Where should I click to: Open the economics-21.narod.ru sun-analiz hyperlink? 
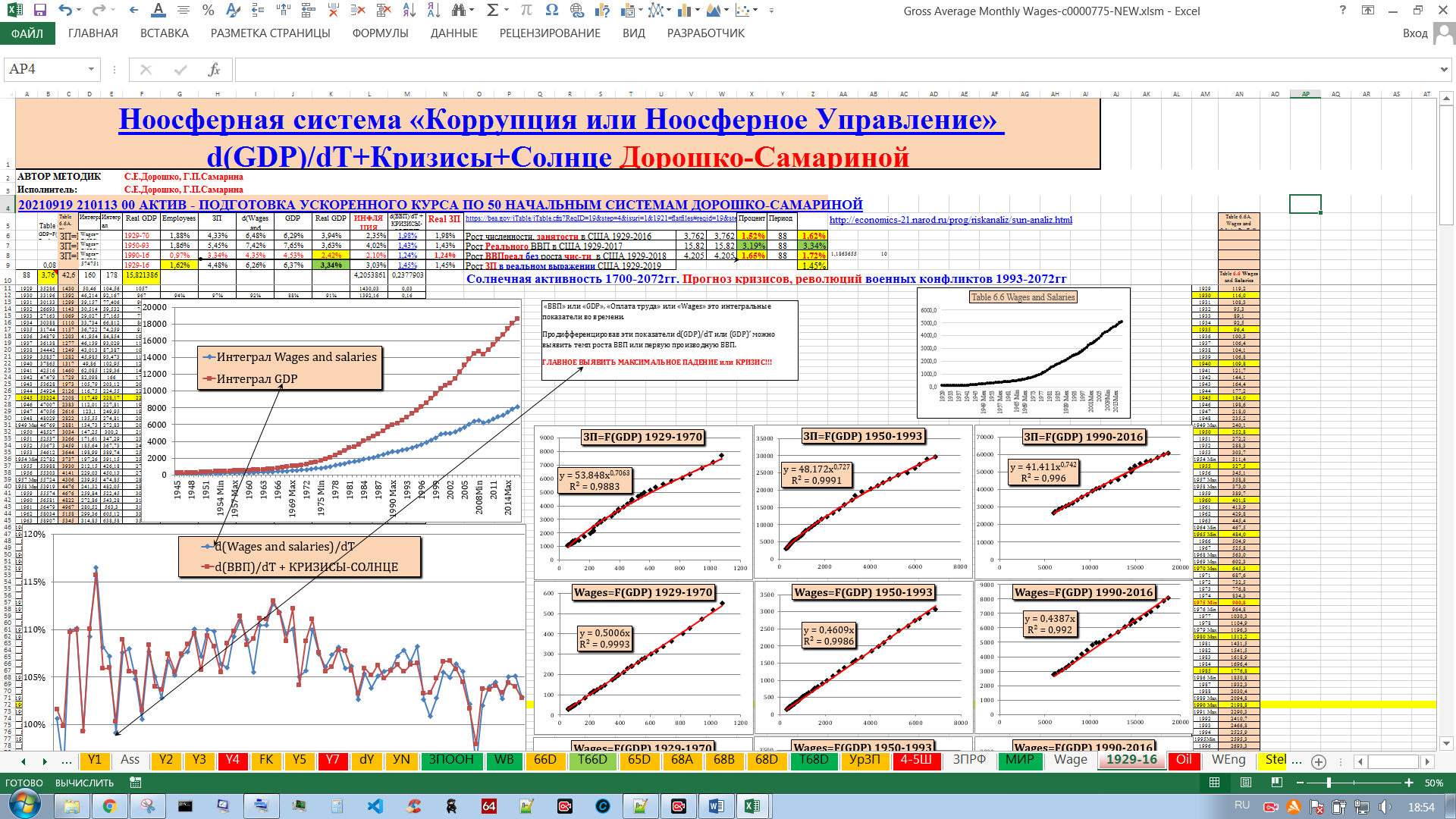click(950, 220)
